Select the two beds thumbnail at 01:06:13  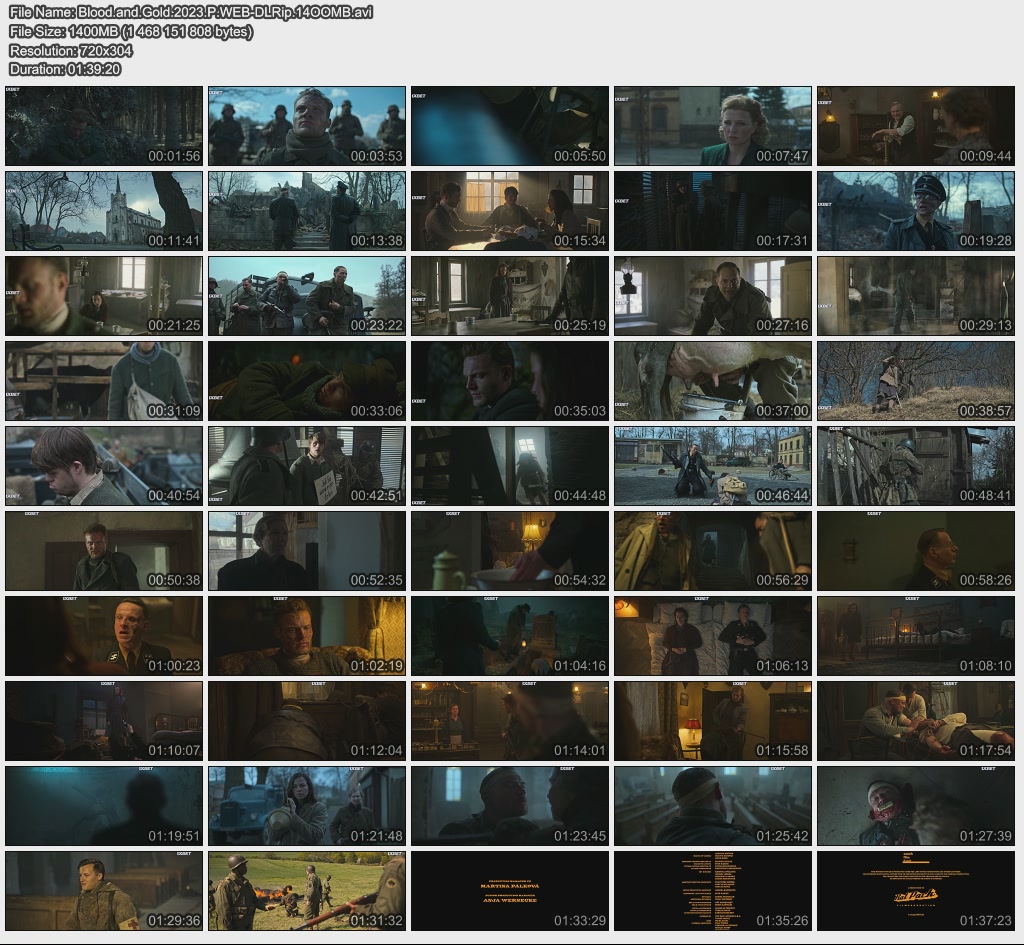713,636
